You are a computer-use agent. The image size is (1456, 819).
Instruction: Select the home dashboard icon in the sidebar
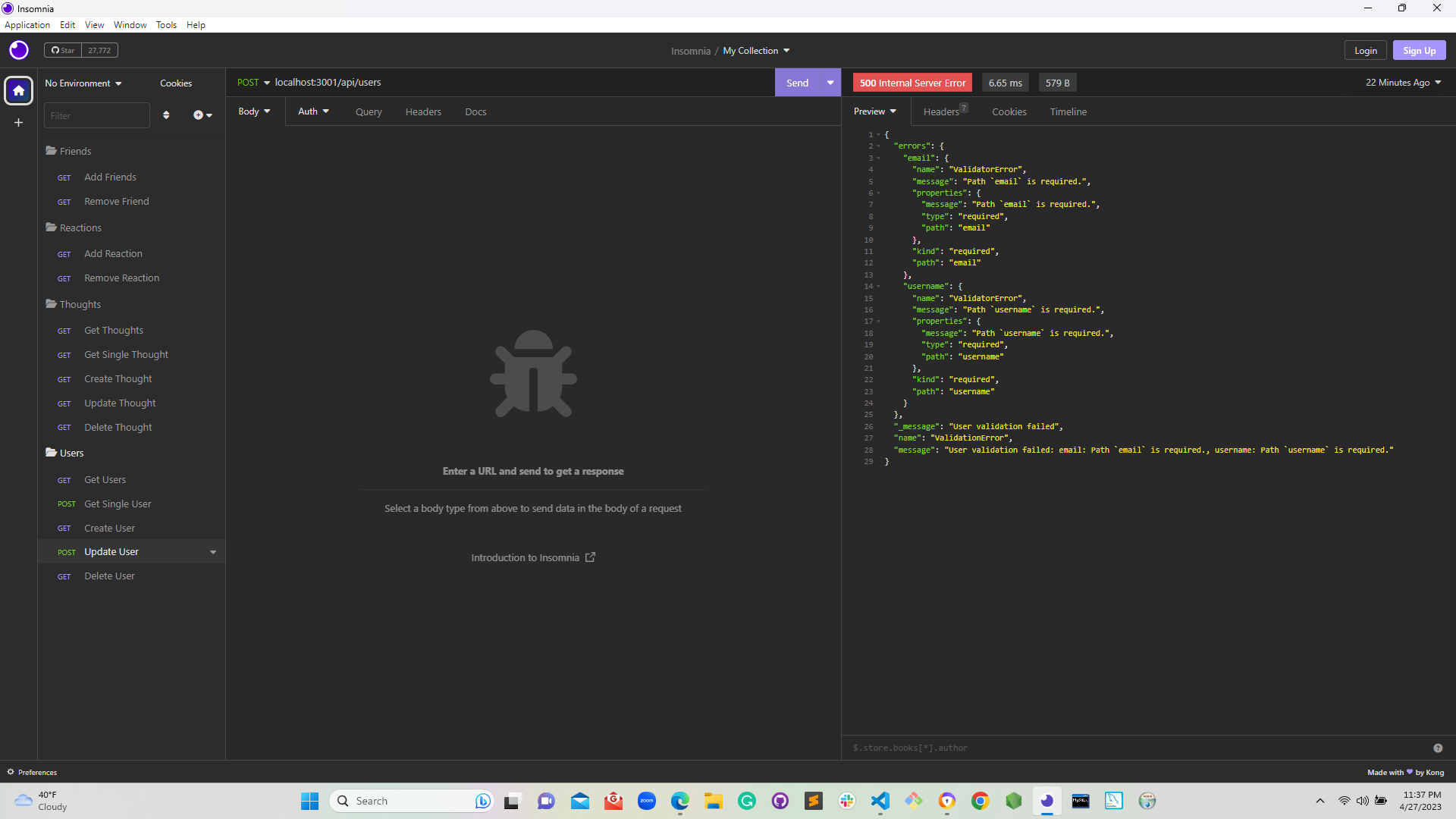(17, 90)
